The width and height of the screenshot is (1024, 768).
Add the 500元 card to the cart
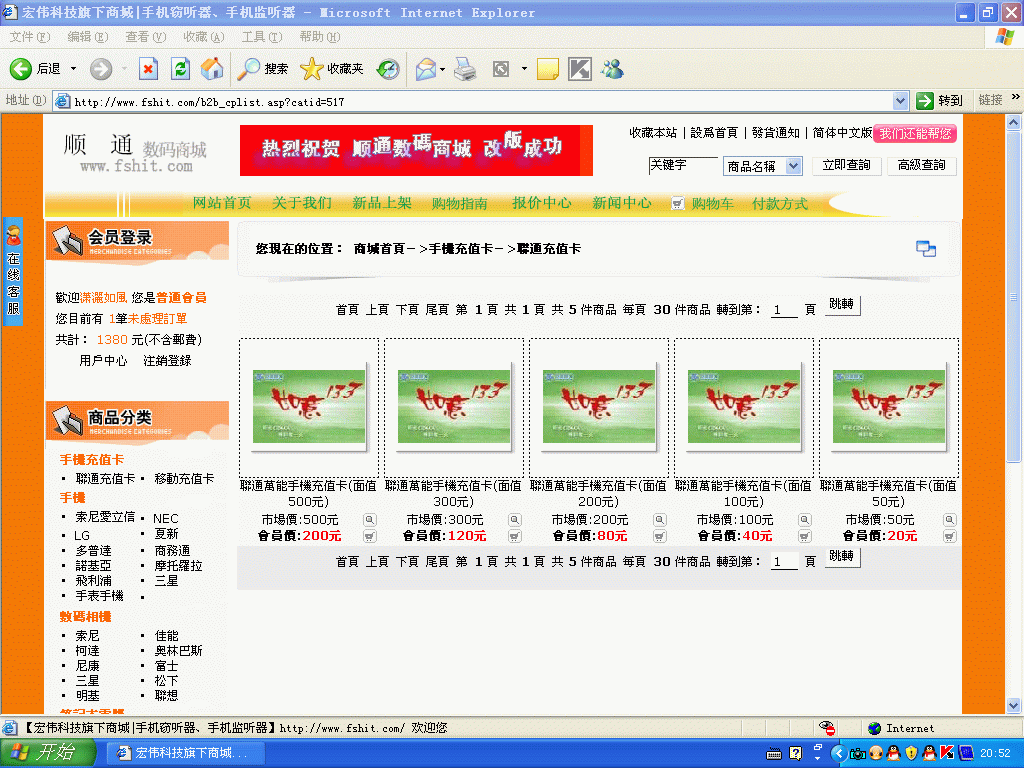click(x=370, y=536)
